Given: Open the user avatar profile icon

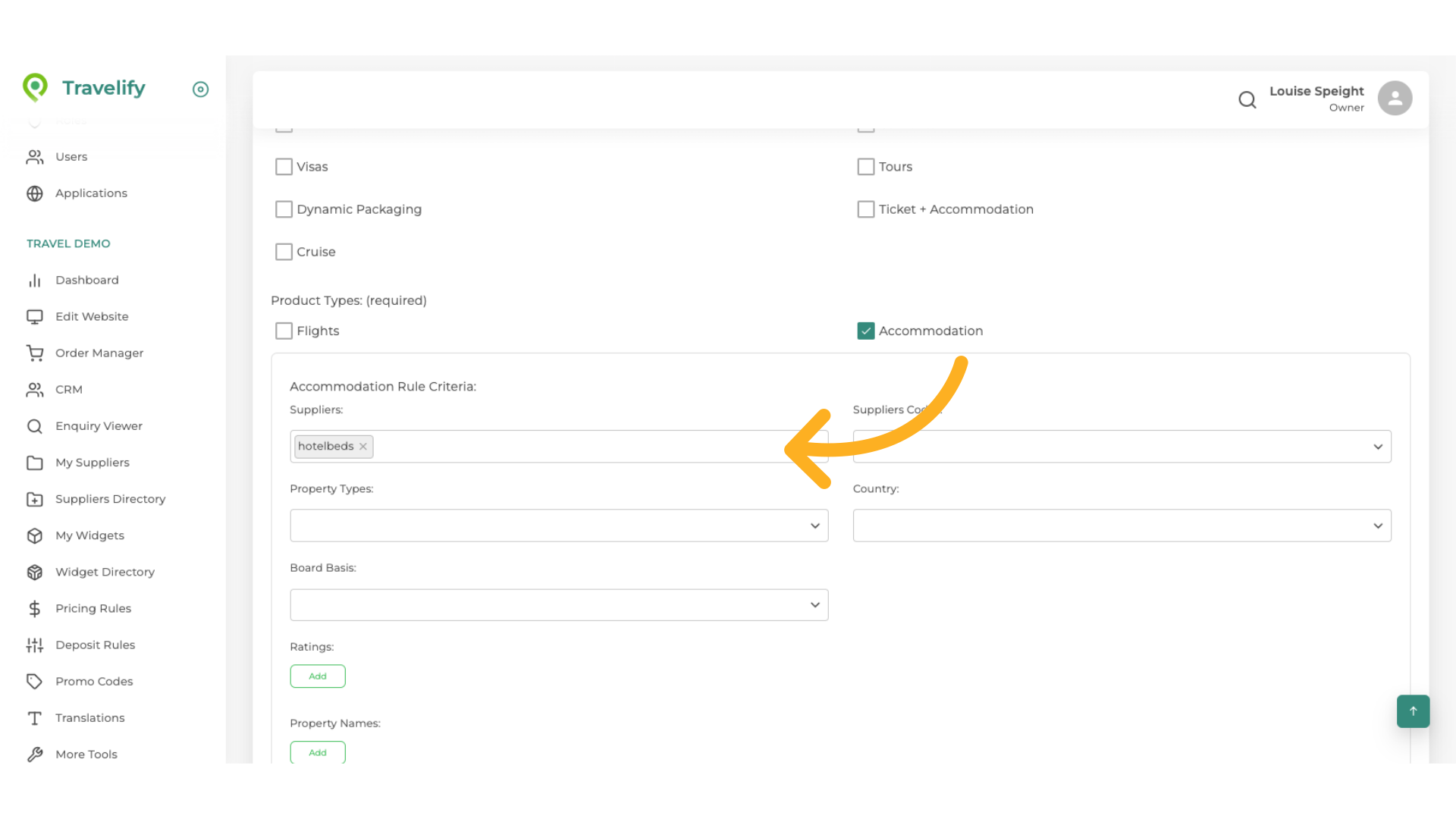Looking at the screenshot, I should tap(1394, 99).
